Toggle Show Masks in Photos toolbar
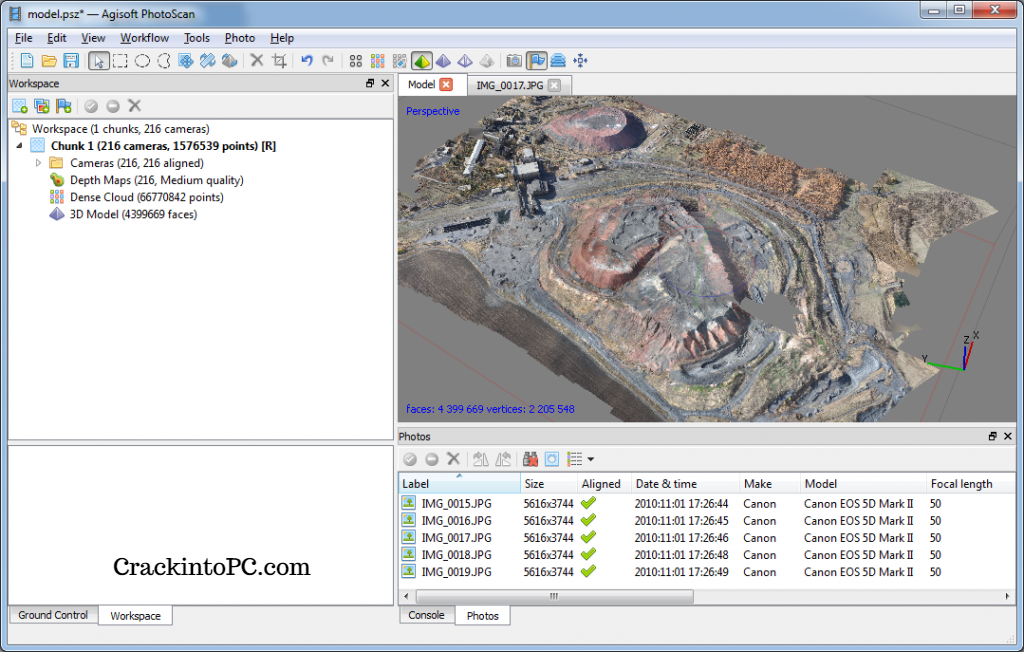 pos(552,459)
